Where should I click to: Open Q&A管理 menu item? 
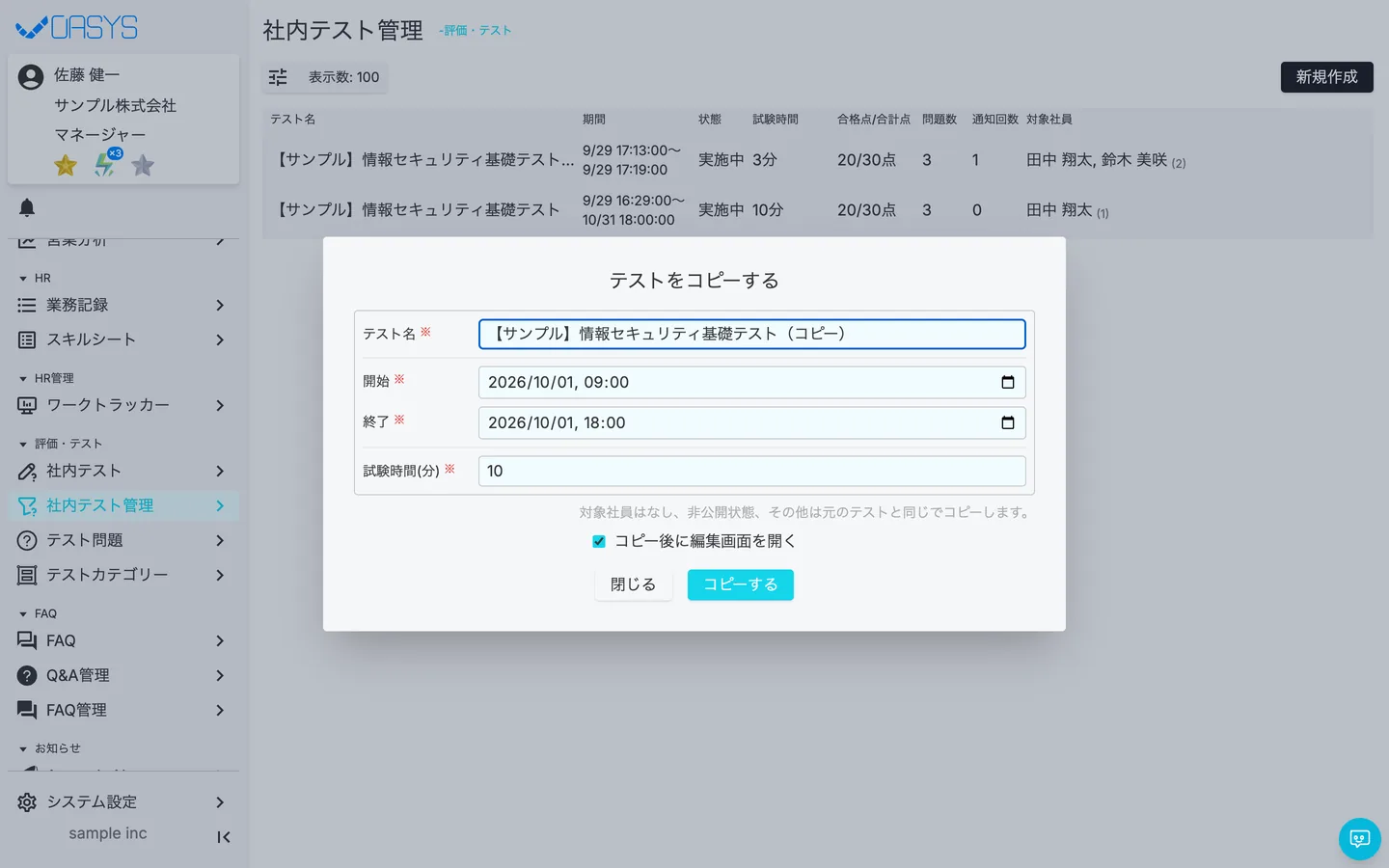click(x=123, y=675)
